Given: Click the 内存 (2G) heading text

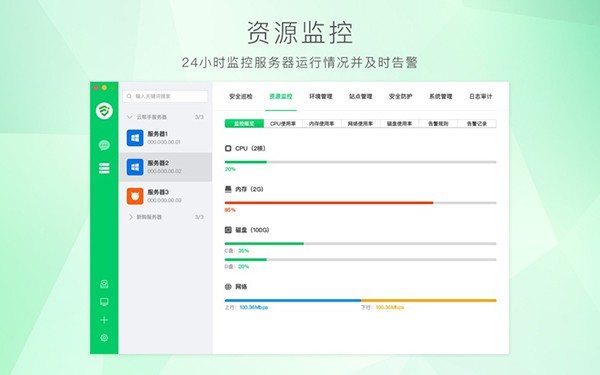Looking at the screenshot, I should [x=249, y=189].
